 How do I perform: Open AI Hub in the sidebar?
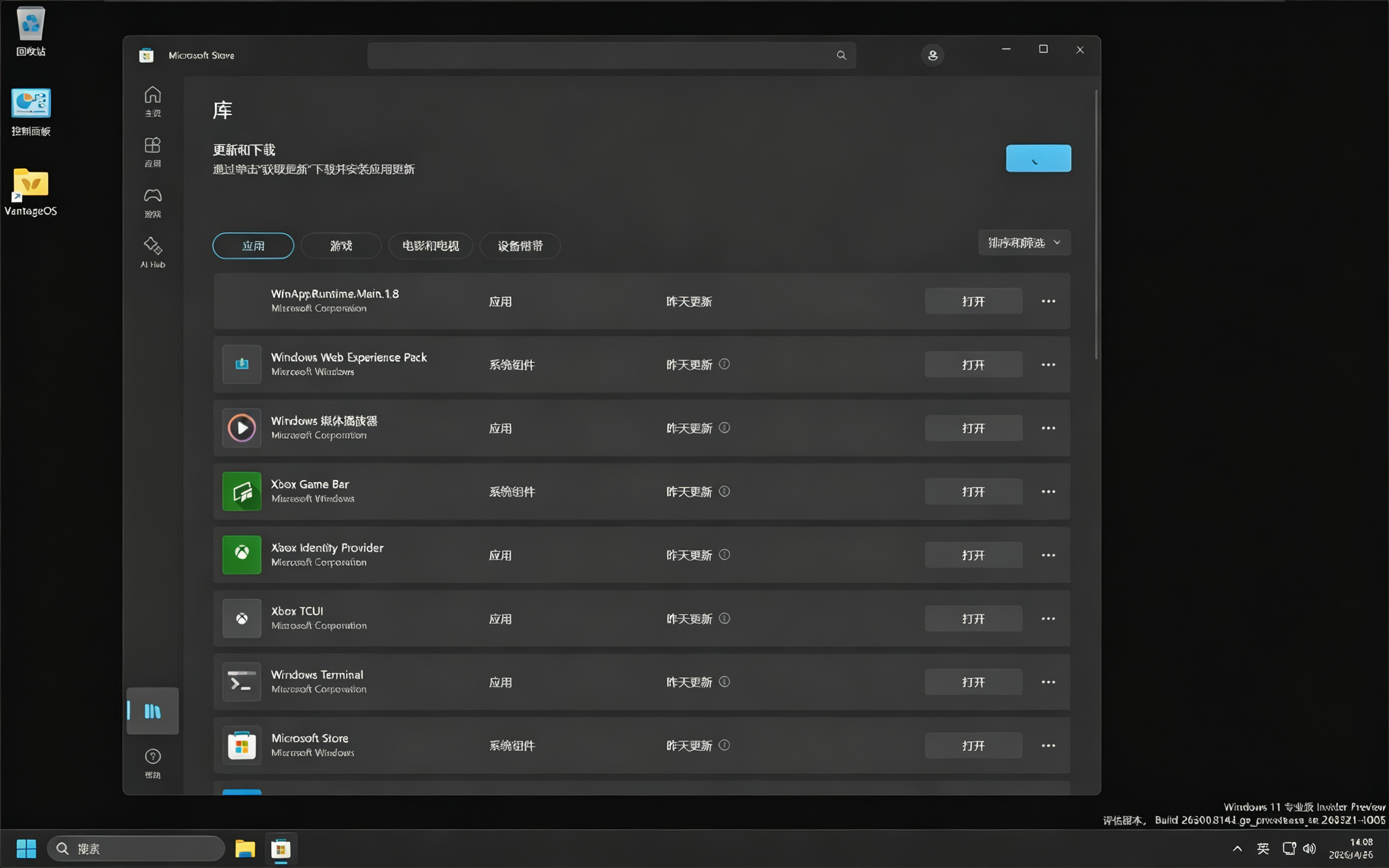pyautogui.click(x=152, y=253)
